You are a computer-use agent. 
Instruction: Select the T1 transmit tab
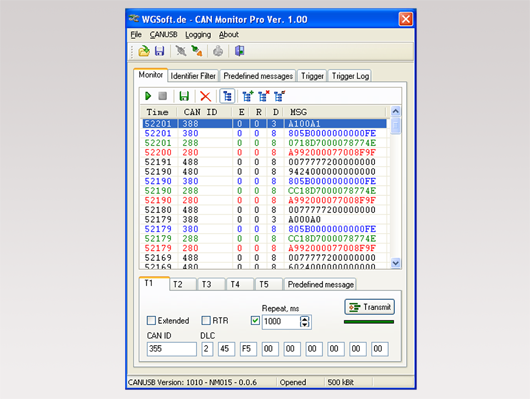pyautogui.click(x=153, y=283)
